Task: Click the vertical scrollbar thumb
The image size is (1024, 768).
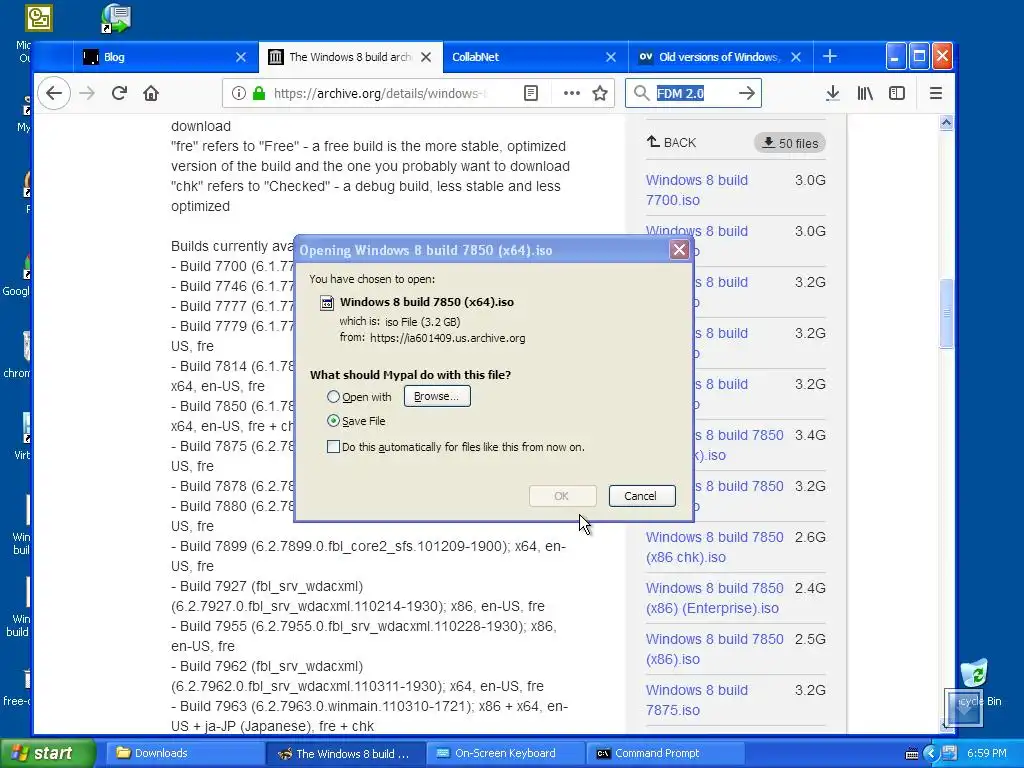Action: (x=946, y=313)
